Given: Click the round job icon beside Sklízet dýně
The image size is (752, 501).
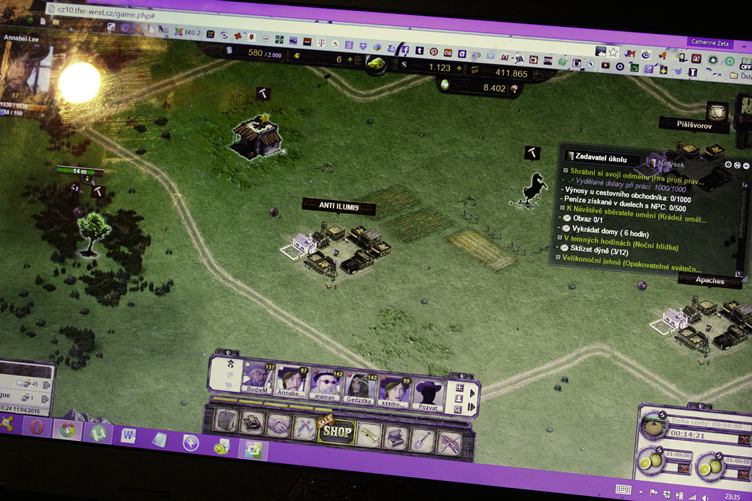Looking at the screenshot, I should click(x=564, y=248).
